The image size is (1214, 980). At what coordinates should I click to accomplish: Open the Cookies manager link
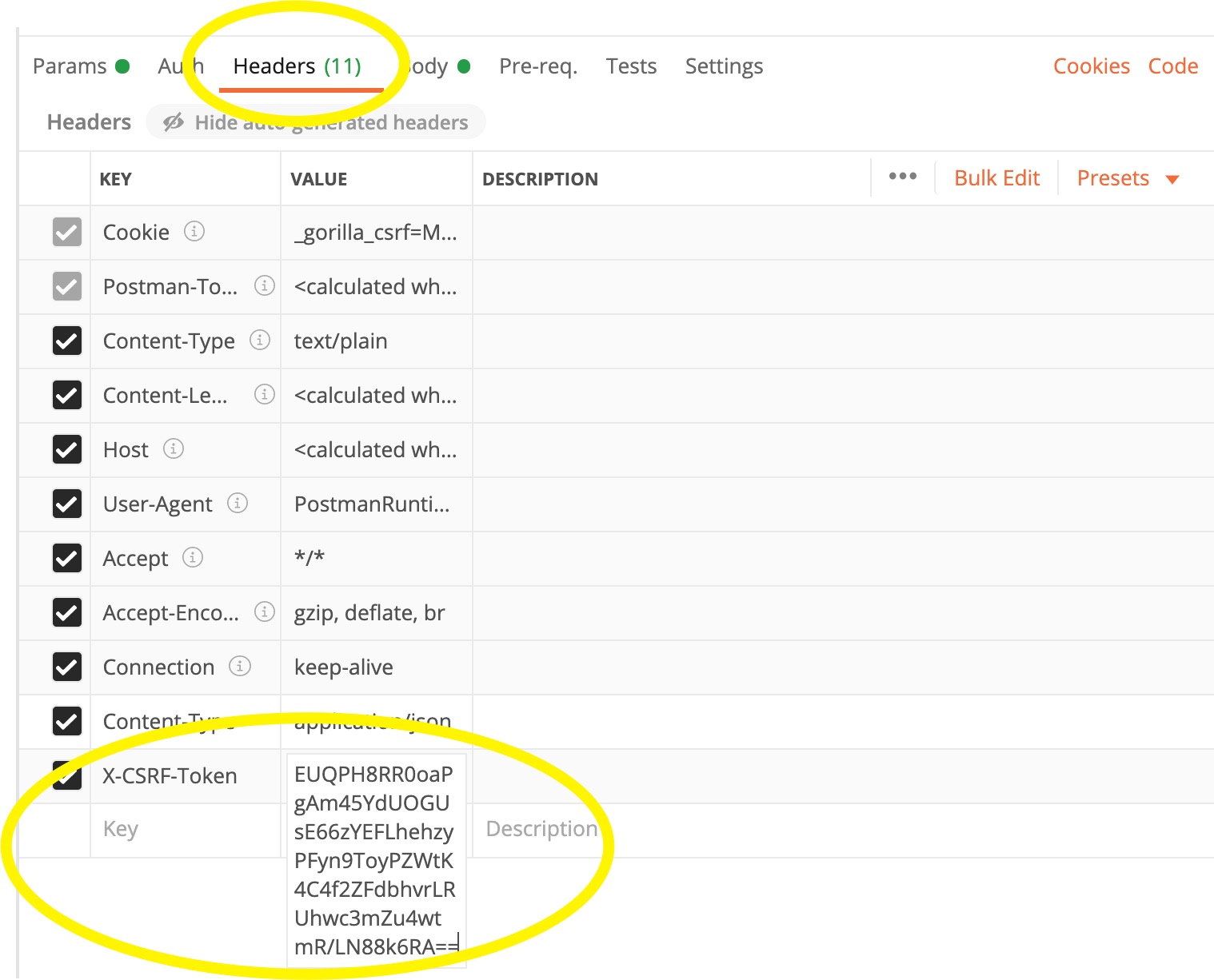point(1092,66)
